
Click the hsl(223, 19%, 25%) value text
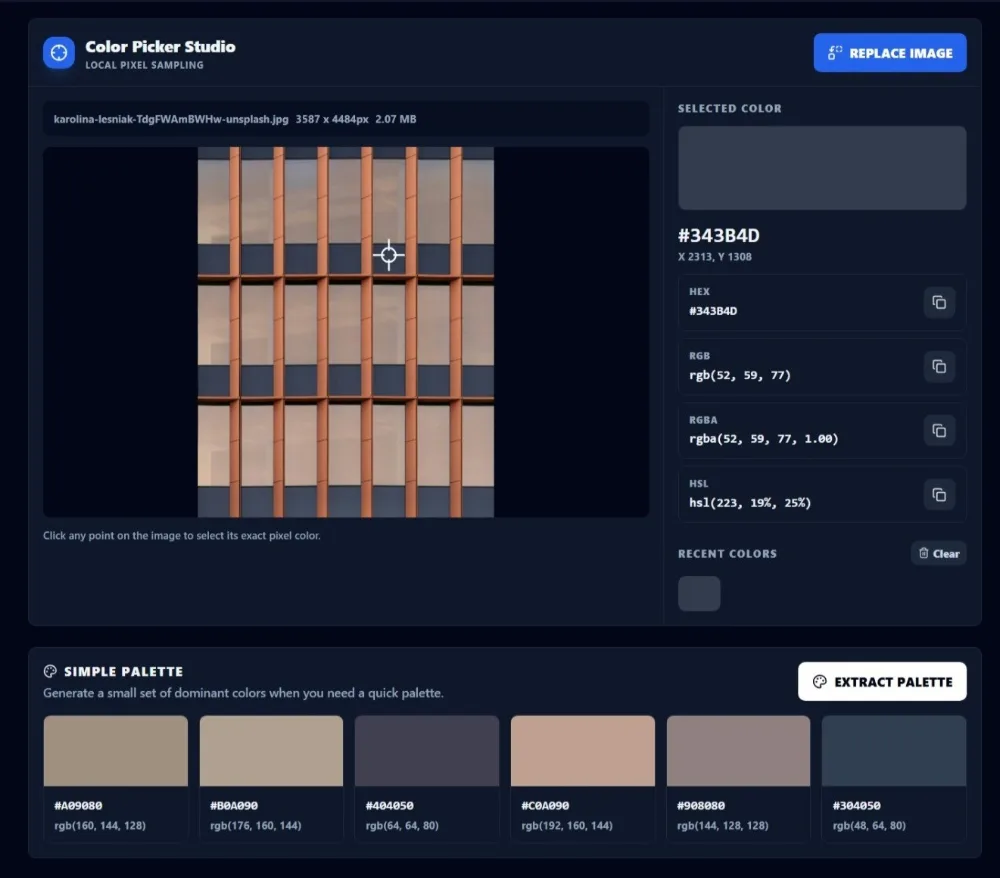[x=750, y=503]
